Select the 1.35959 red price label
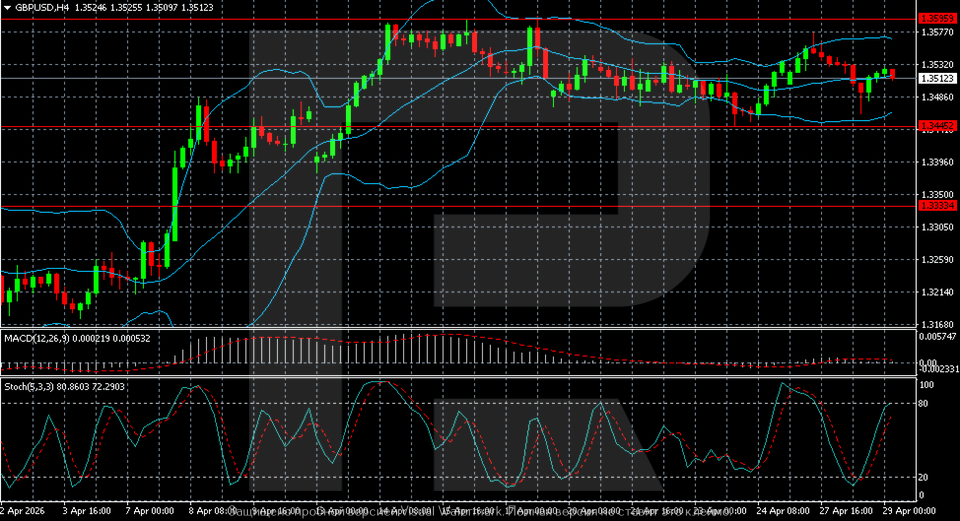Image resolution: width=960 pixels, height=521 pixels. 937,19
